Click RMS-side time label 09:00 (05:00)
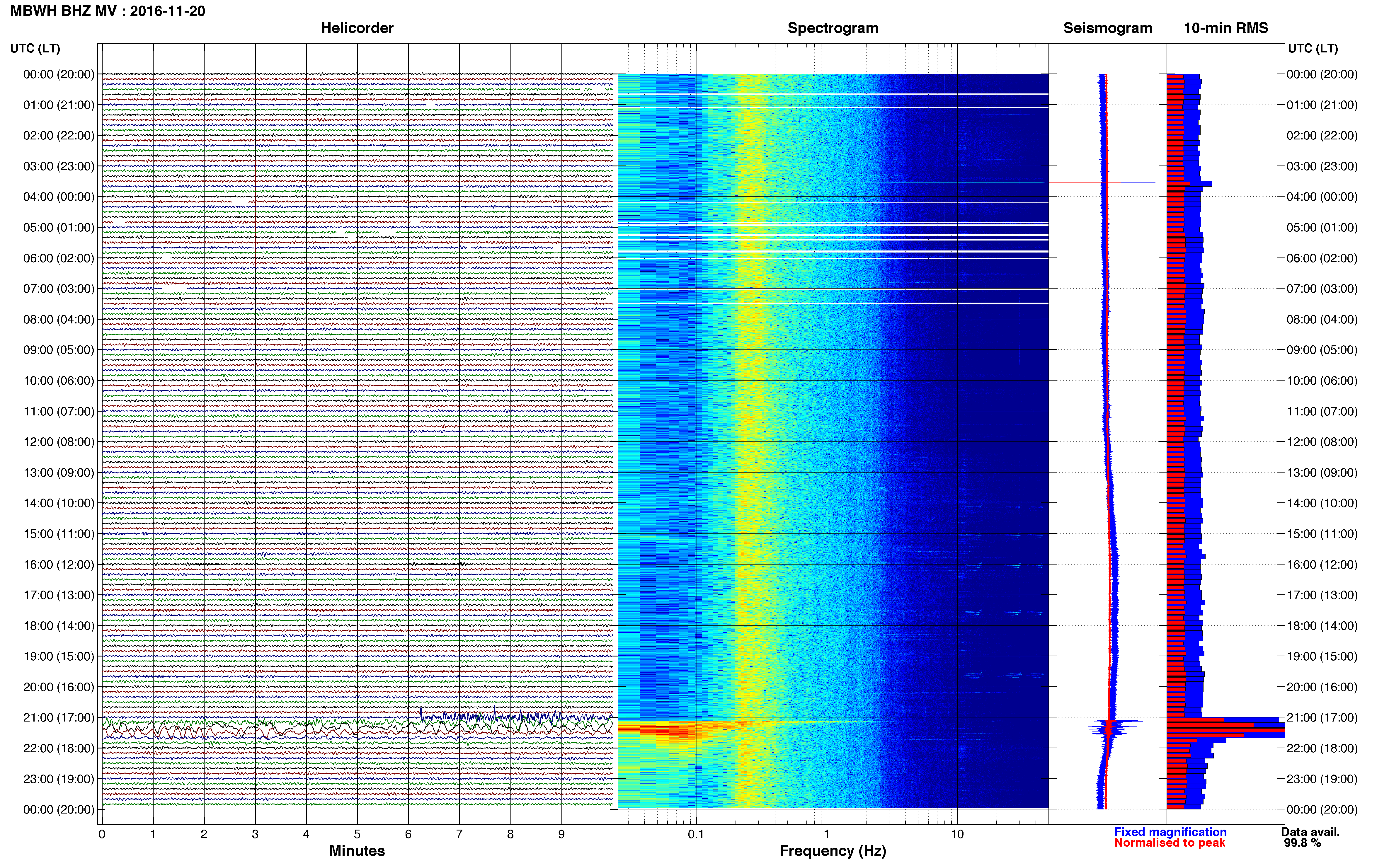This screenshot has height=868, width=1389. point(1322,350)
